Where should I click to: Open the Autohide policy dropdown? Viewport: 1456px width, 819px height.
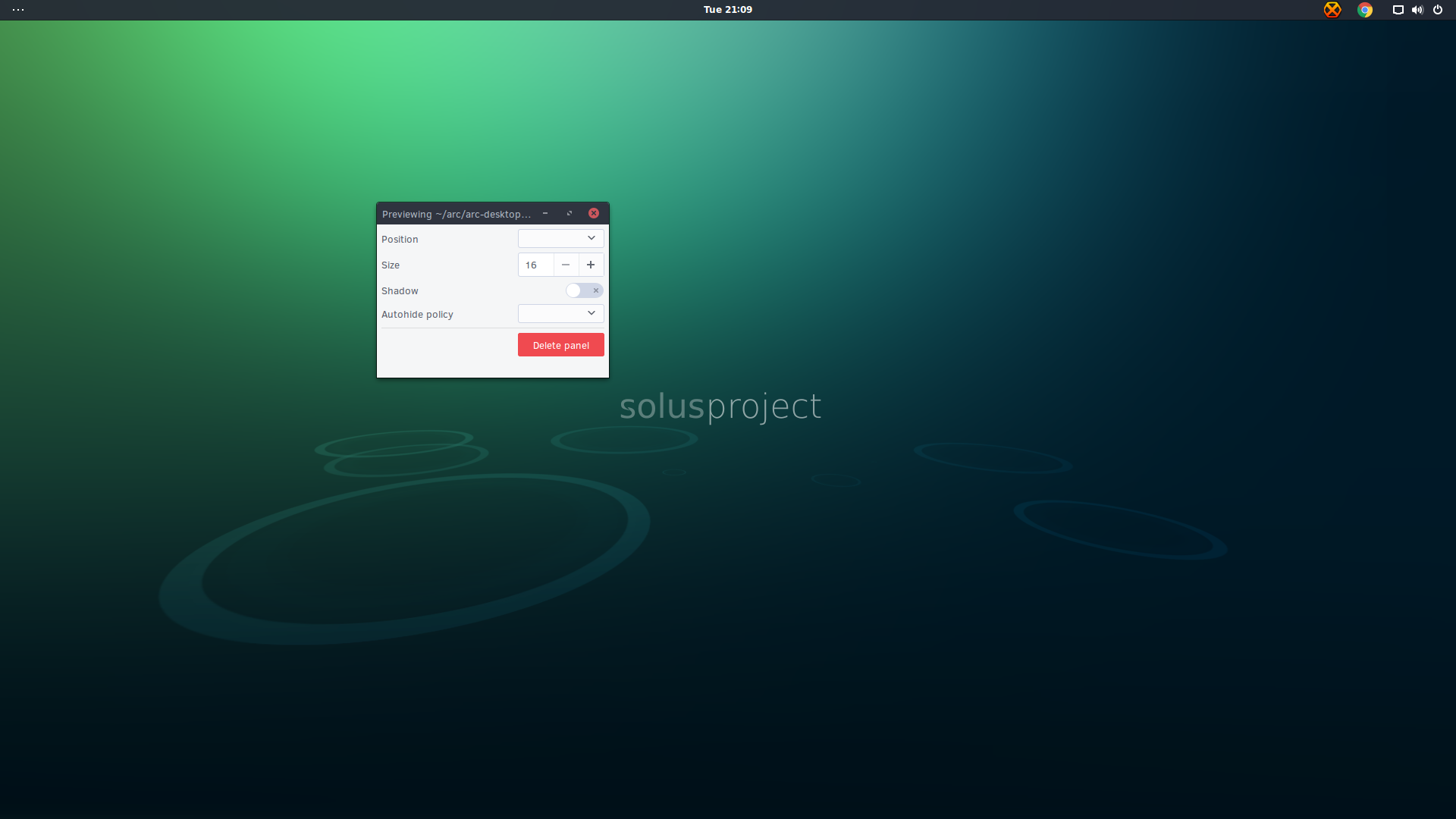pyautogui.click(x=561, y=313)
